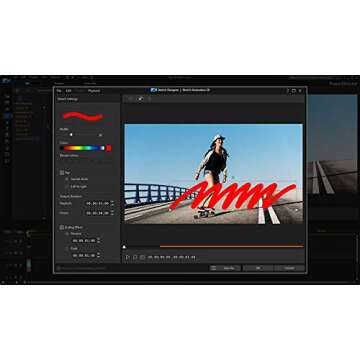Click the PowerDirector preview behind the dialog

click(x=332, y=143)
